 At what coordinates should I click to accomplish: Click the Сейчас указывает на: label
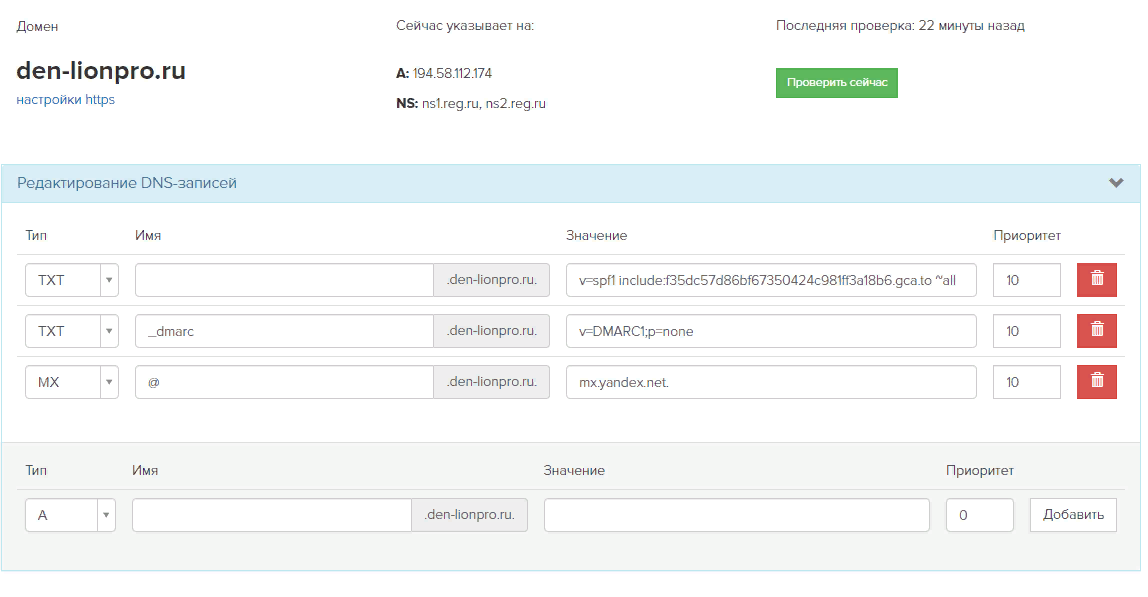(x=465, y=26)
